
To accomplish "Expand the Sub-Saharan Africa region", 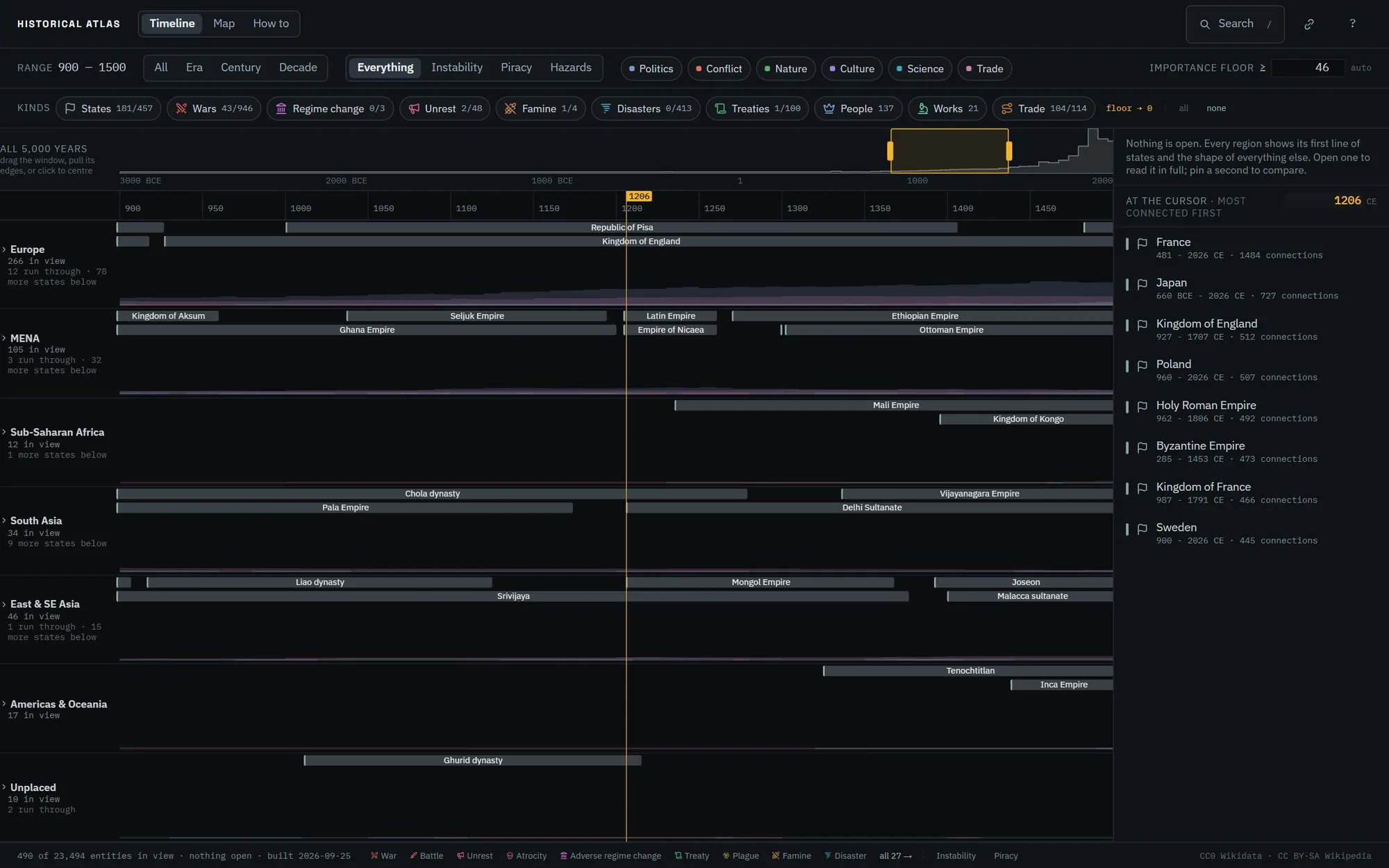I will 53,432.
